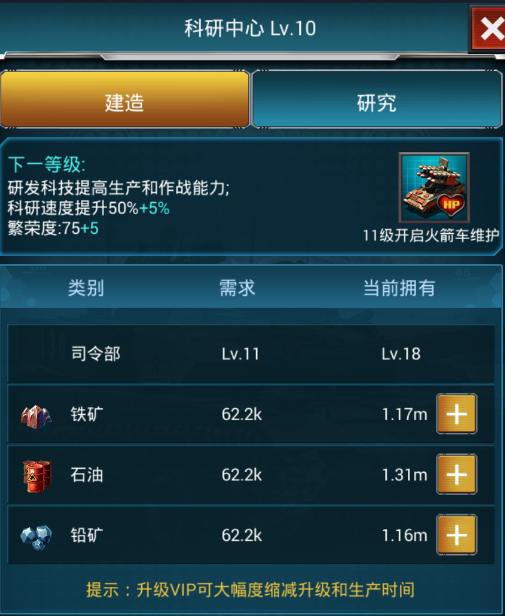The width and height of the screenshot is (505, 616).
Task: Tap the 类别 column header
Action: 86,288
